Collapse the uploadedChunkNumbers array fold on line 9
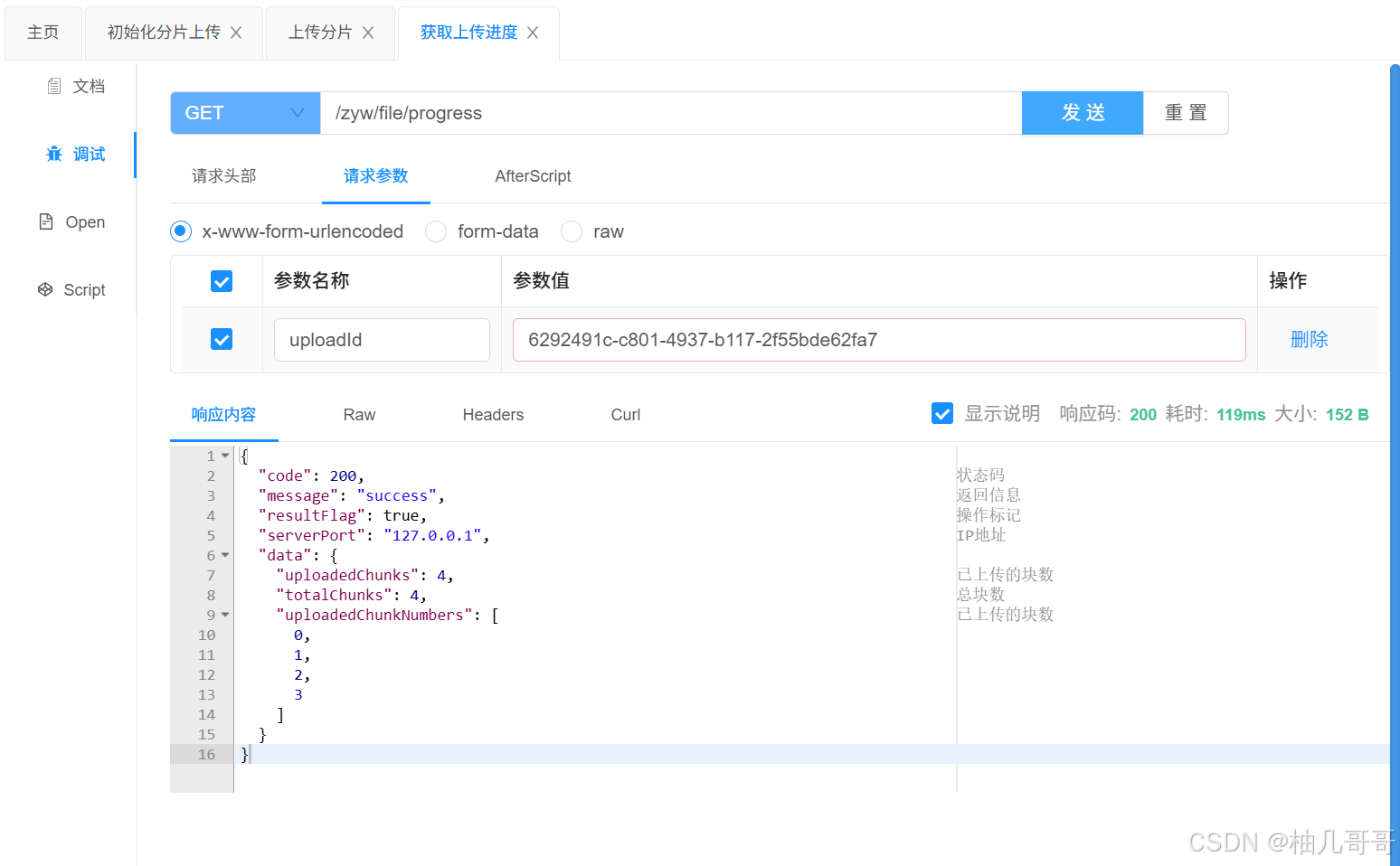The width and height of the screenshot is (1400, 866). point(225,615)
